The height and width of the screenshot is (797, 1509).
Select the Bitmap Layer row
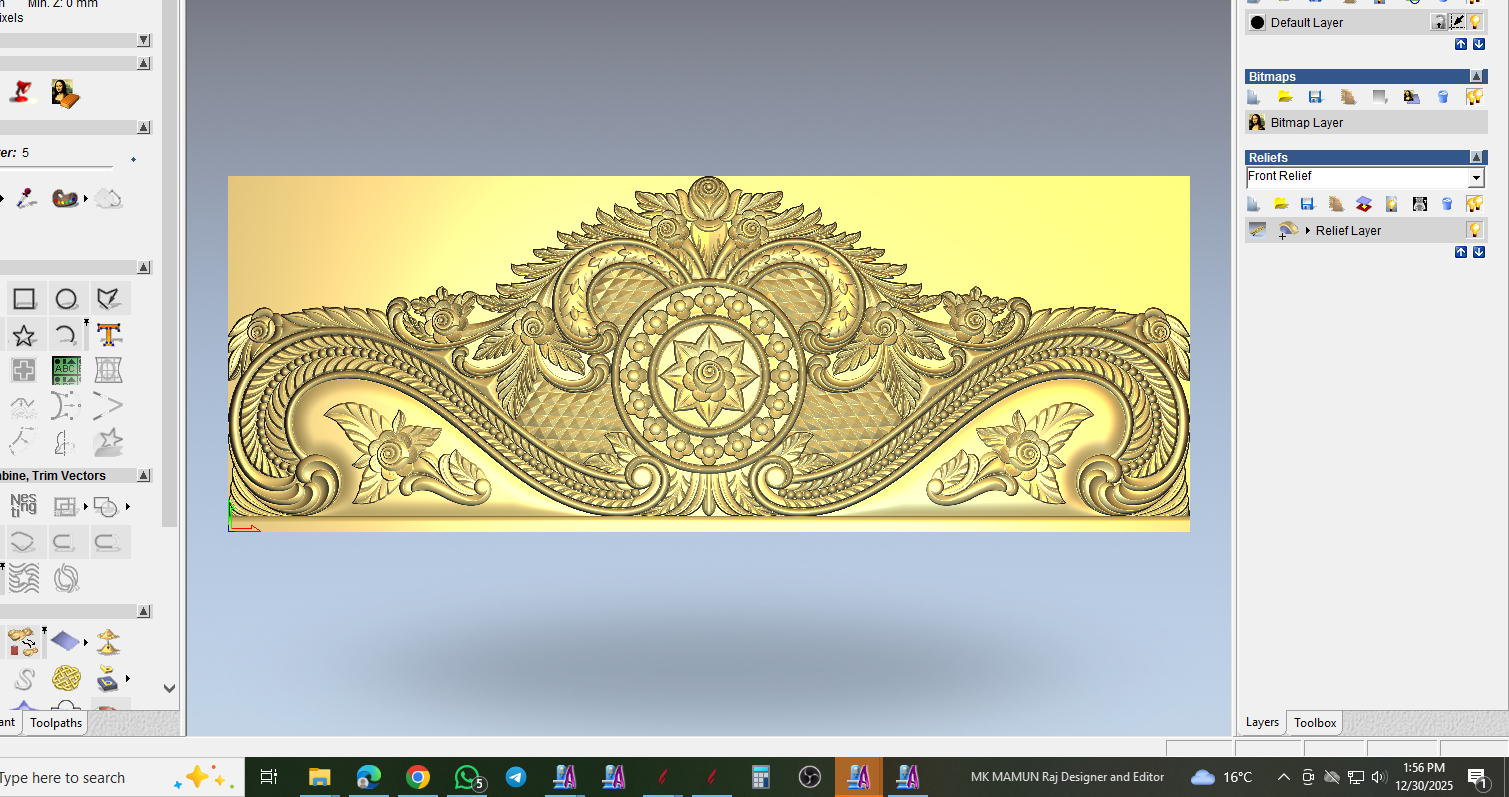1366,123
